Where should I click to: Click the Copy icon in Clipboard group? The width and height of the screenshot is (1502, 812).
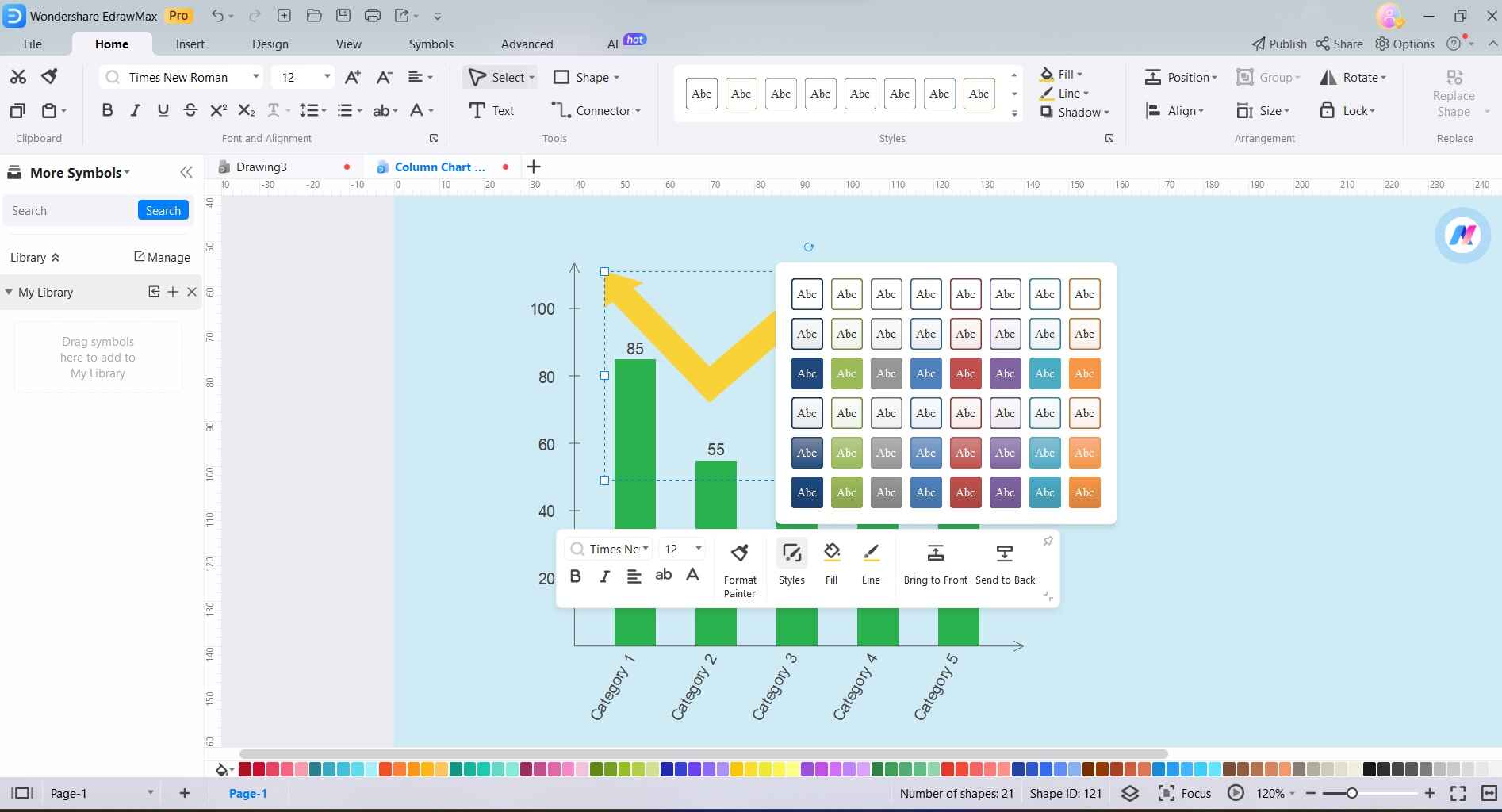17,111
